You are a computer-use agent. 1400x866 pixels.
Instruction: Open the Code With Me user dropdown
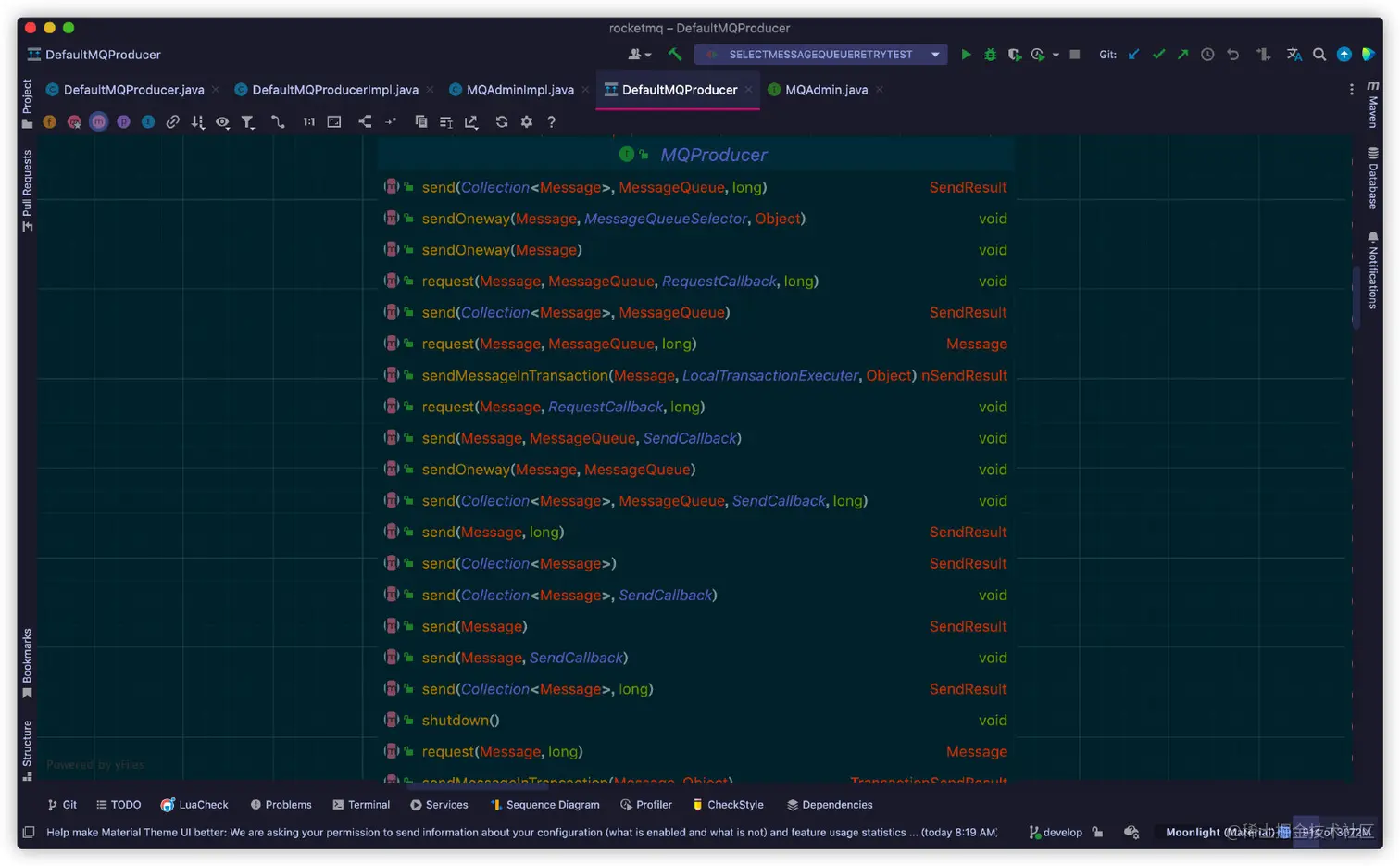tap(640, 55)
